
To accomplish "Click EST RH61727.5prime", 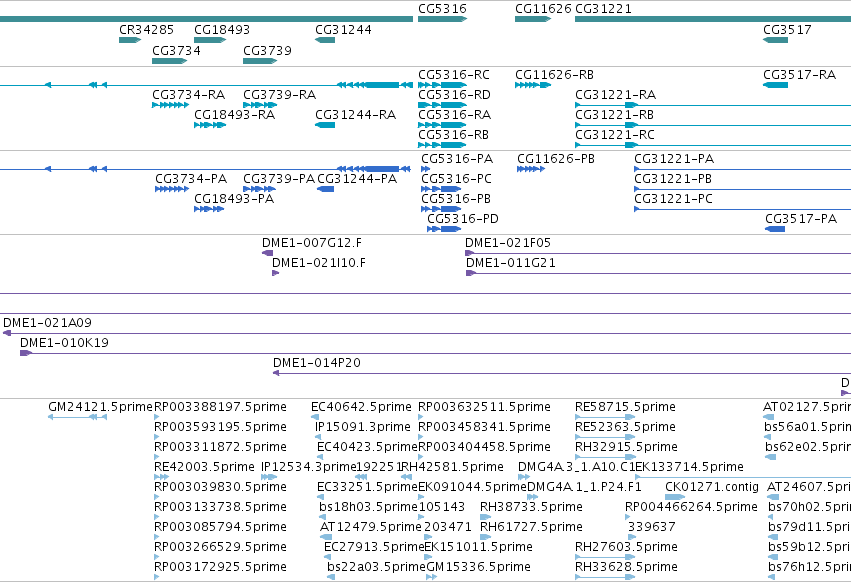I will tap(485, 537).
